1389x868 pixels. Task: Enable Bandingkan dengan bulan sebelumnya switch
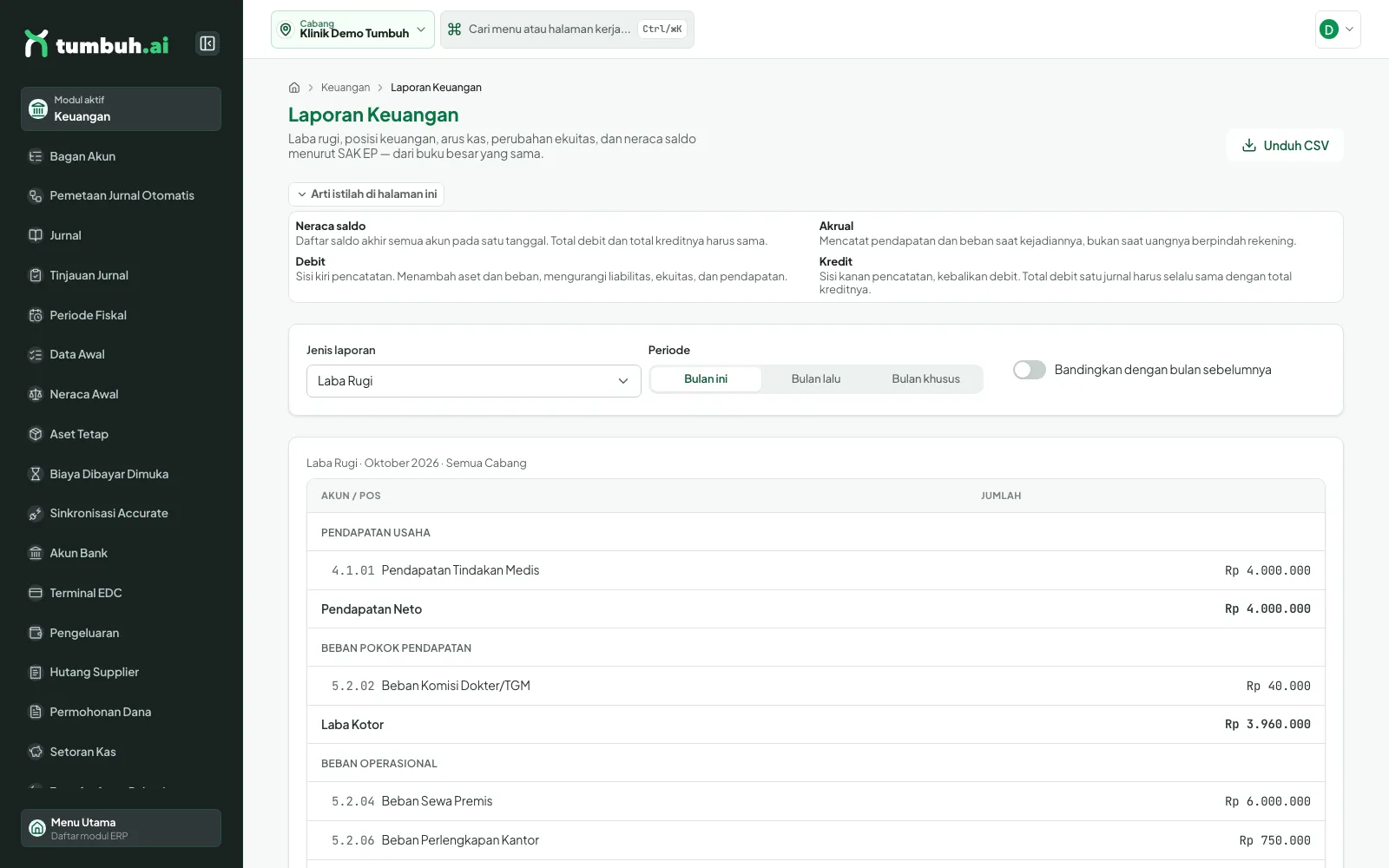point(1030,370)
